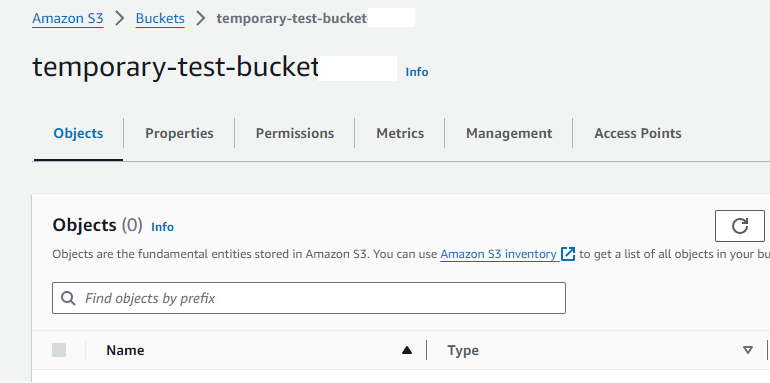Open the Metrics tab
This screenshot has width=770, height=383.
pyautogui.click(x=400, y=133)
